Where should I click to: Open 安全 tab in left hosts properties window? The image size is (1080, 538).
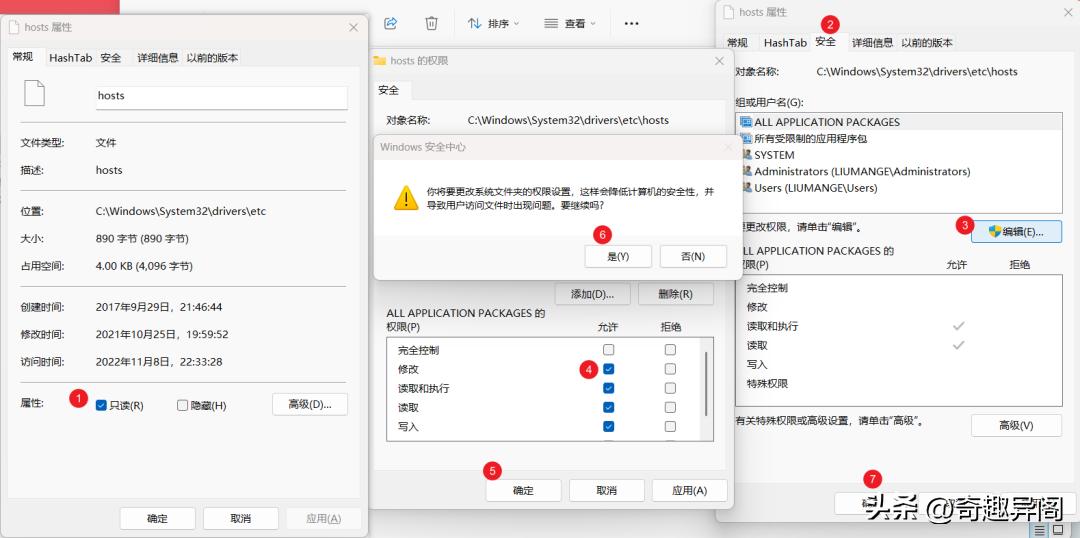click(x=111, y=58)
